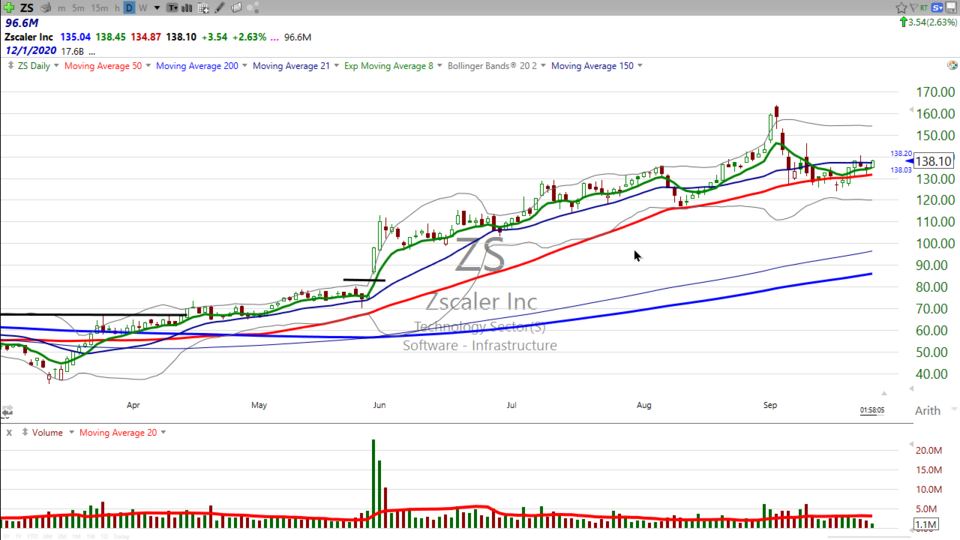Click the green plus add-indicator icon
The width and height of the screenshot is (960, 540).
click(x=9, y=8)
